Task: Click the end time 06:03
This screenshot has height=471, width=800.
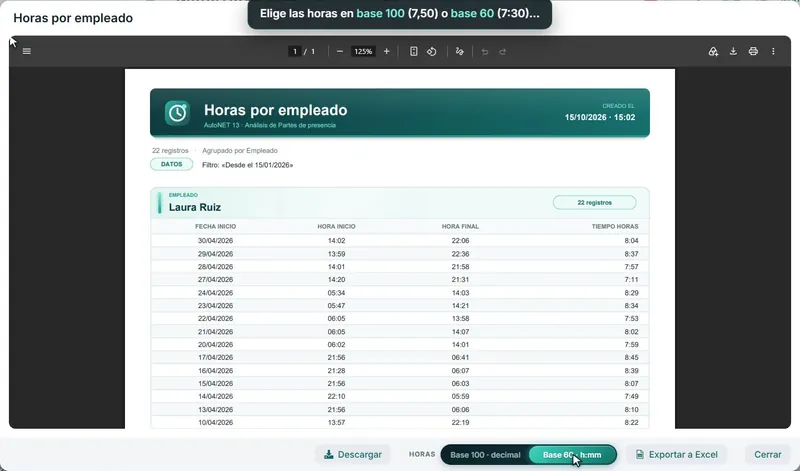Action: (x=460, y=384)
